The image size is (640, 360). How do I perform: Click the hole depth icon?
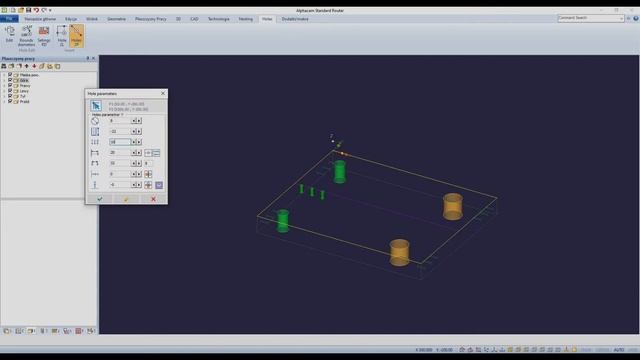[x=95, y=131]
